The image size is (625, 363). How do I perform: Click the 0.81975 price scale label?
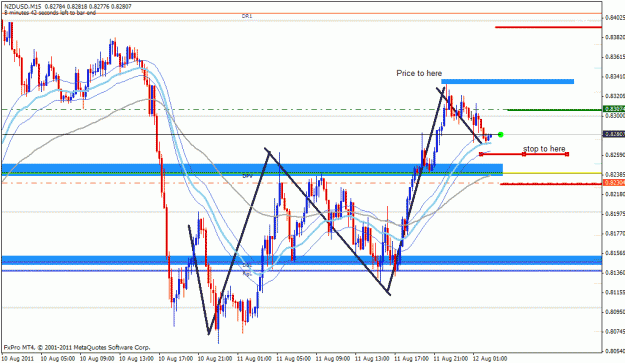(x=615, y=214)
